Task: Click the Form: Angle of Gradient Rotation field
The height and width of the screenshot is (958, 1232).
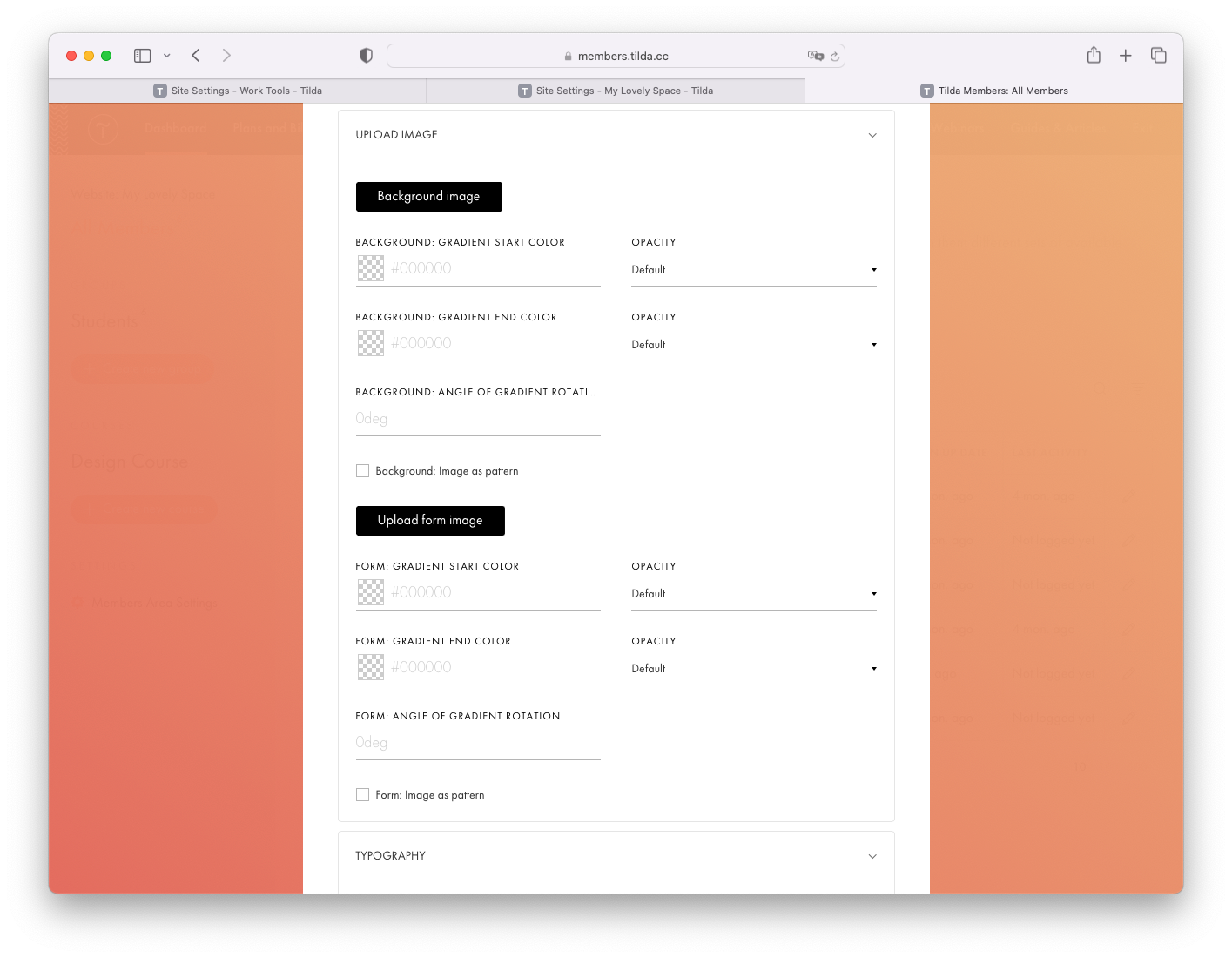Action: click(477, 742)
